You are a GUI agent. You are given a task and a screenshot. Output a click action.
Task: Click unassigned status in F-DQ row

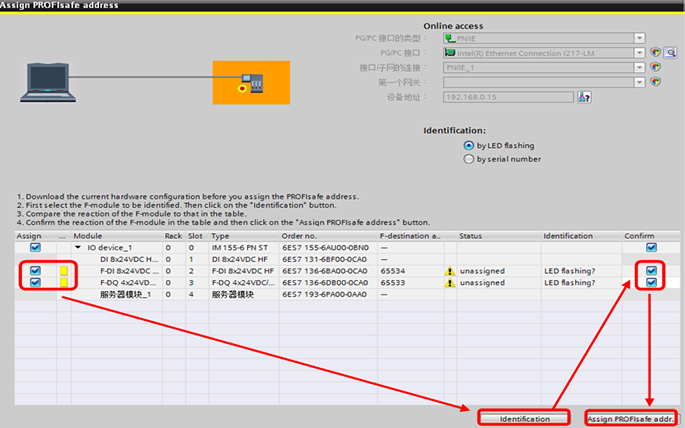click(482, 283)
